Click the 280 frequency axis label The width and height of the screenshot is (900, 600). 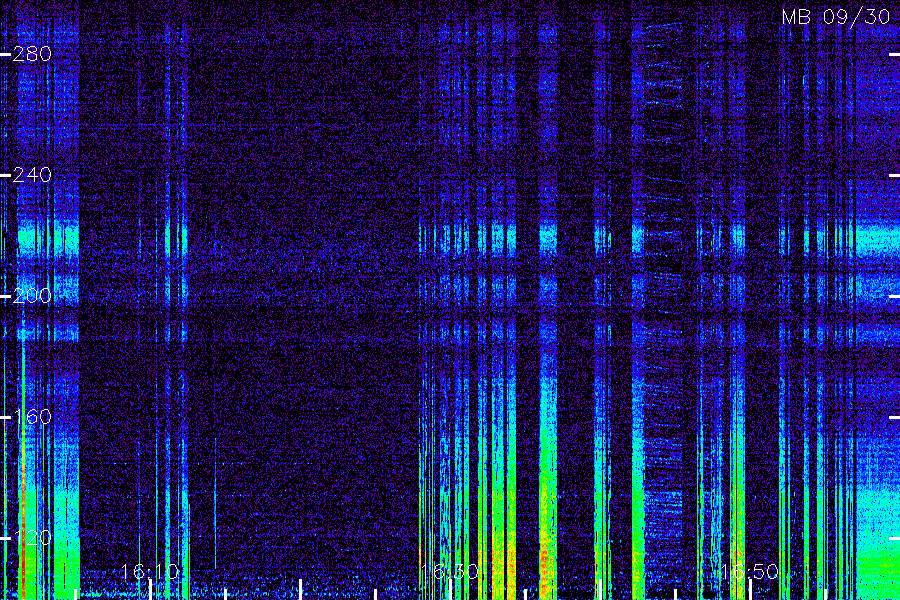point(32,54)
